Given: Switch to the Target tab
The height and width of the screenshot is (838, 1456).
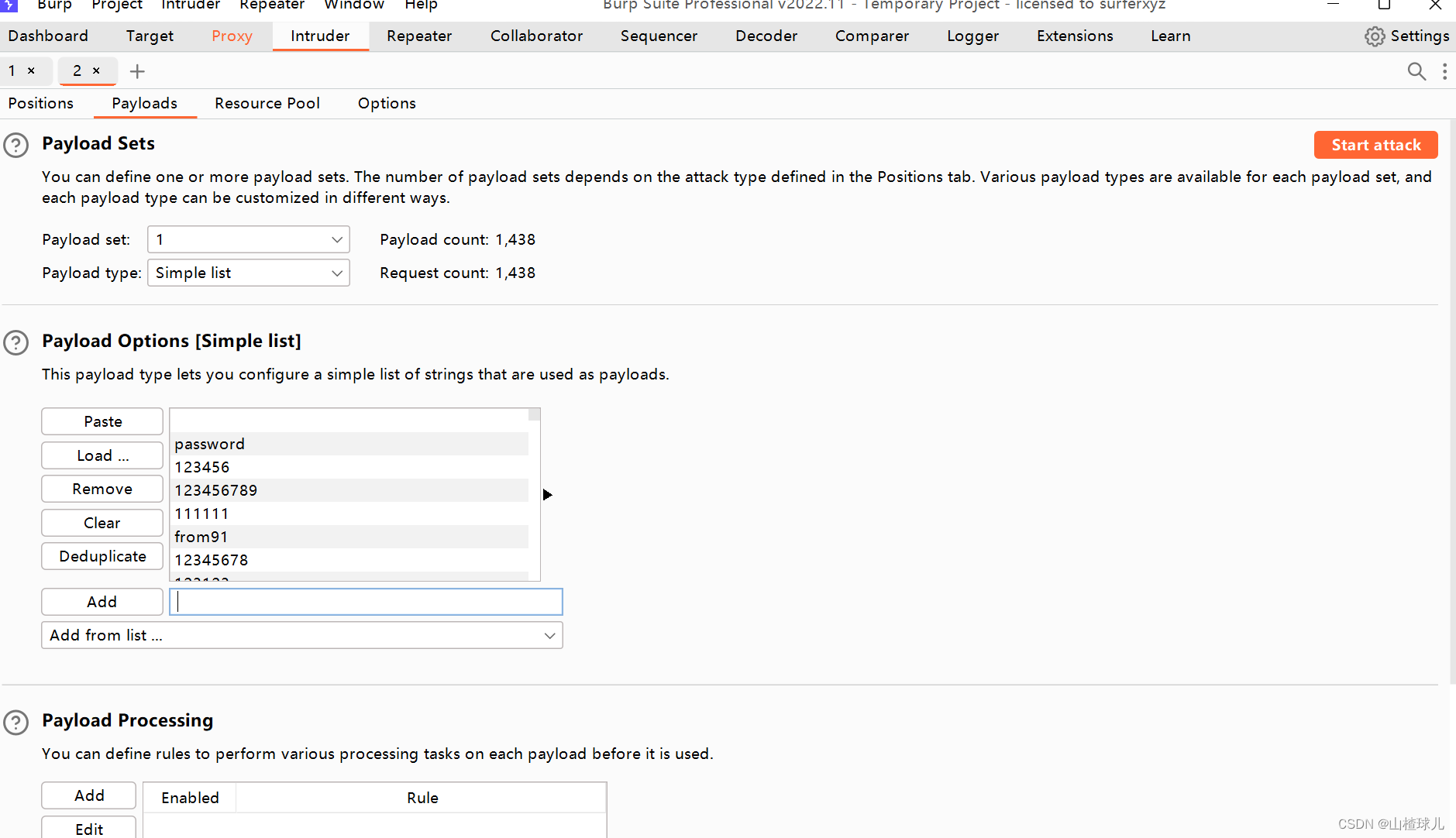Looking at the screenshot, I should click(x=150, y=36).
